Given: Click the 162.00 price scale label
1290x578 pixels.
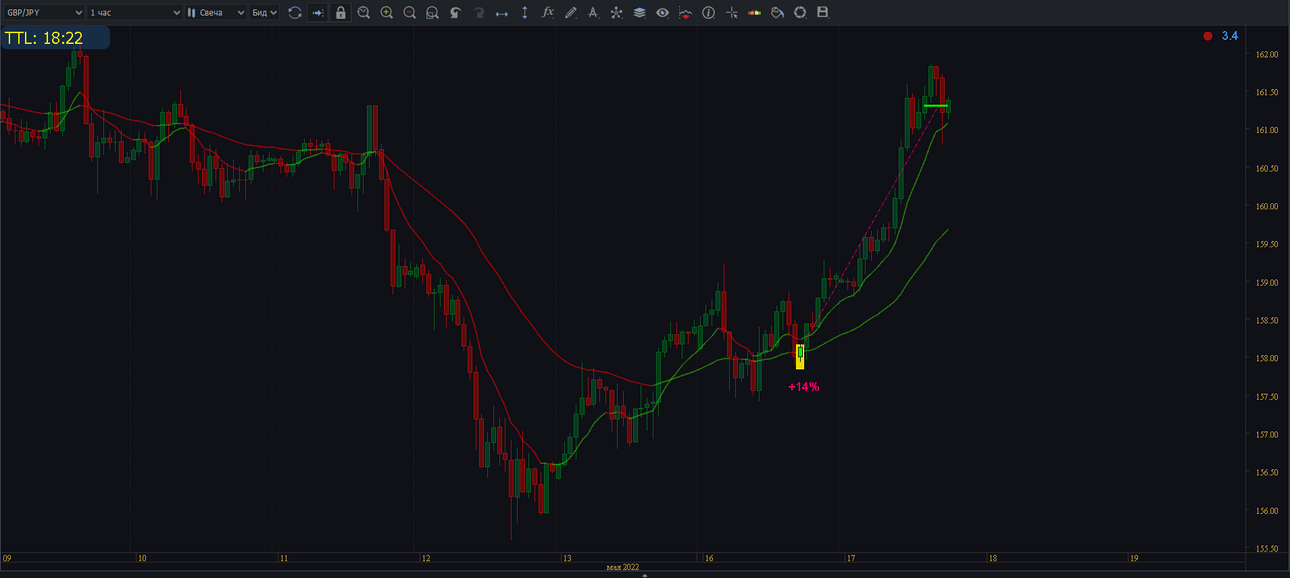Looking at the screenshot, I should coord(1267,54).
